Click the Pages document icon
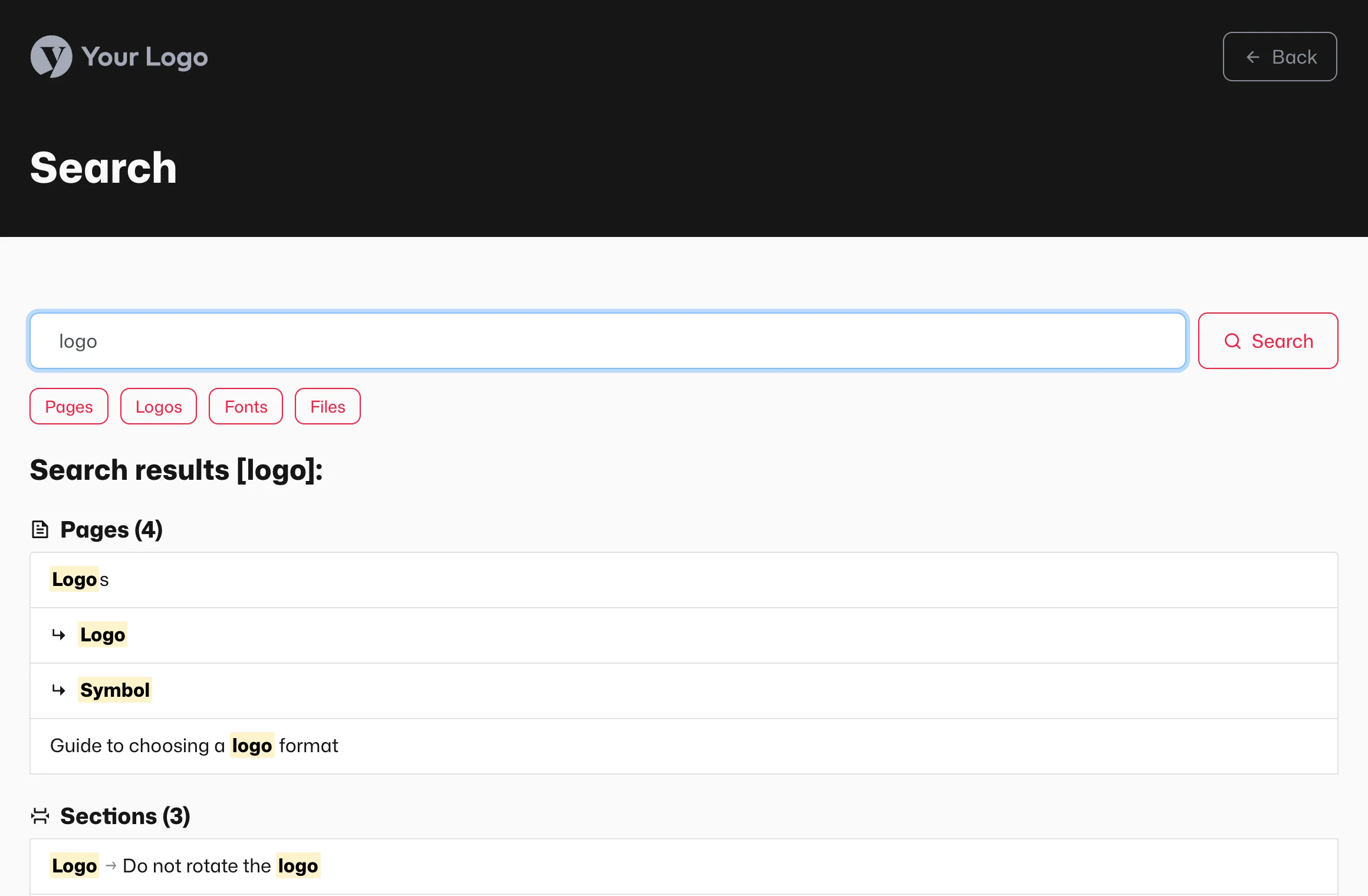This screenshot has width=1368, height=896. click(x=40, y=529)
